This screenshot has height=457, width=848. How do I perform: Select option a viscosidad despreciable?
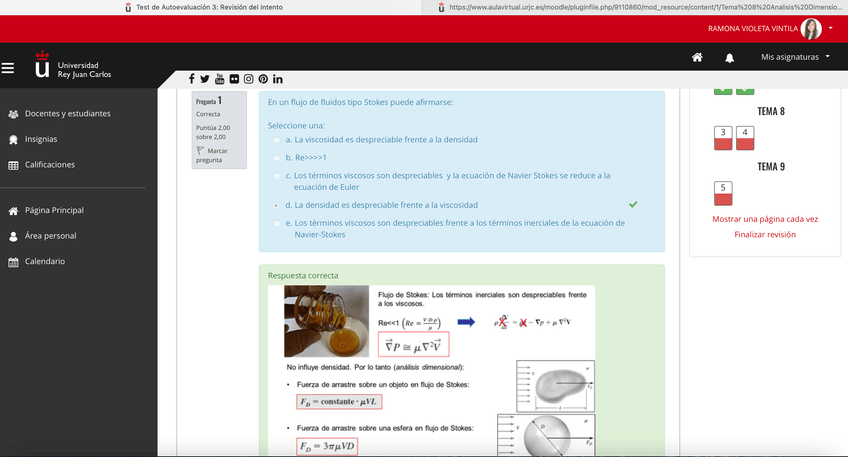tap(277, 140)
